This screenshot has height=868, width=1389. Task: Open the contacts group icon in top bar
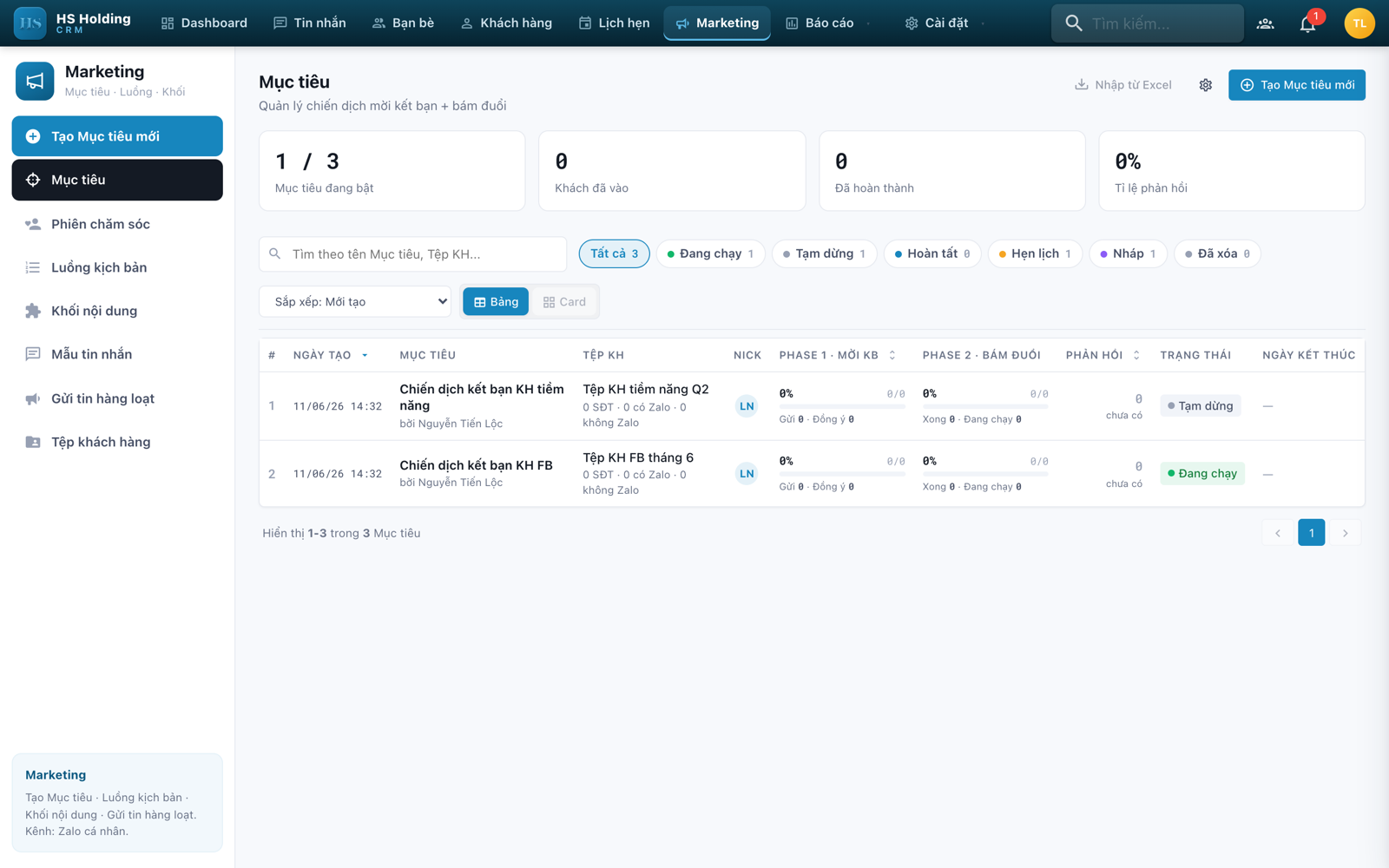click(1265, 23)
